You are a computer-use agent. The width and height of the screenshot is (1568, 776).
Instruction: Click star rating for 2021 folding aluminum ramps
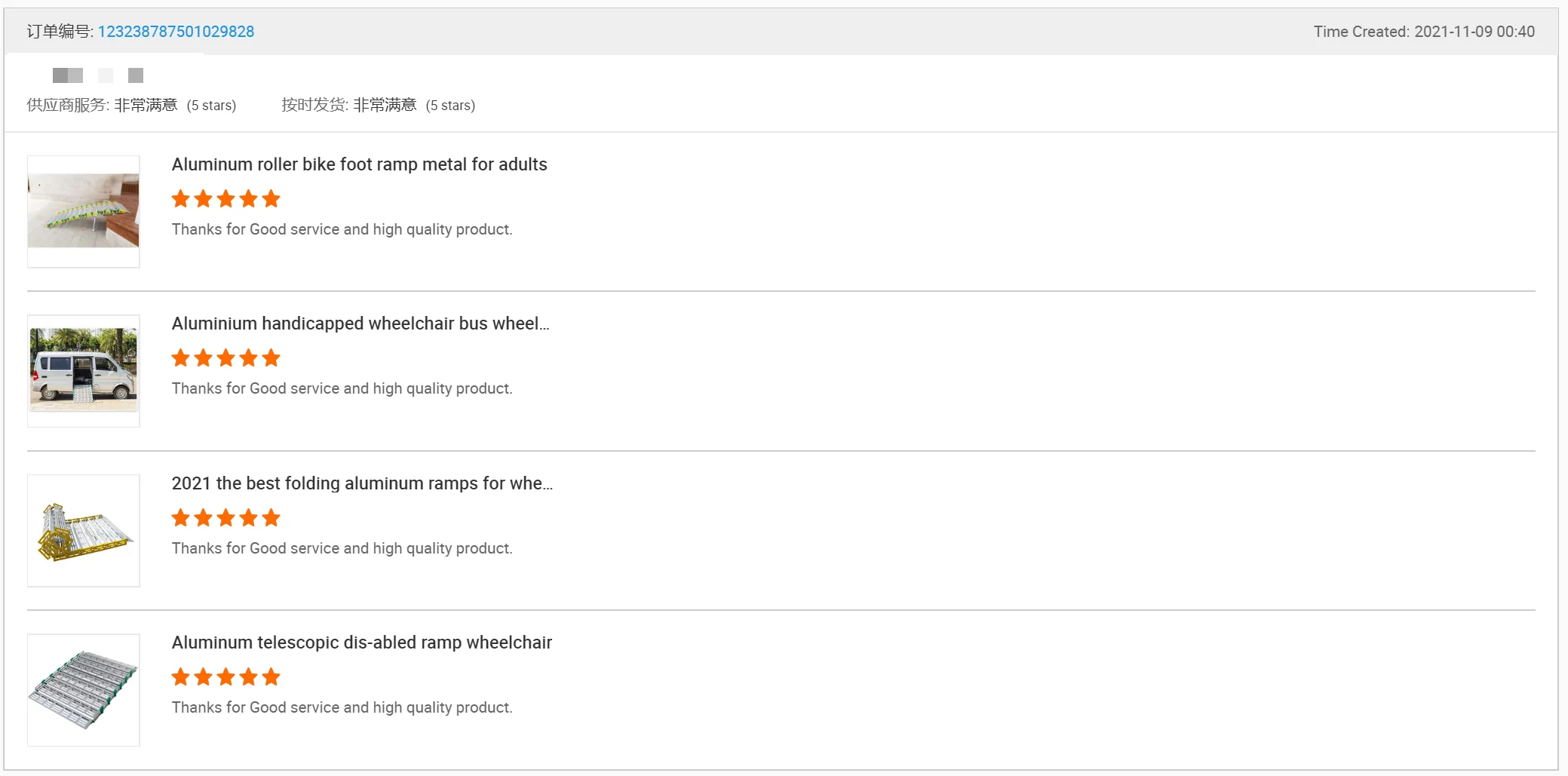click(226, 518)
